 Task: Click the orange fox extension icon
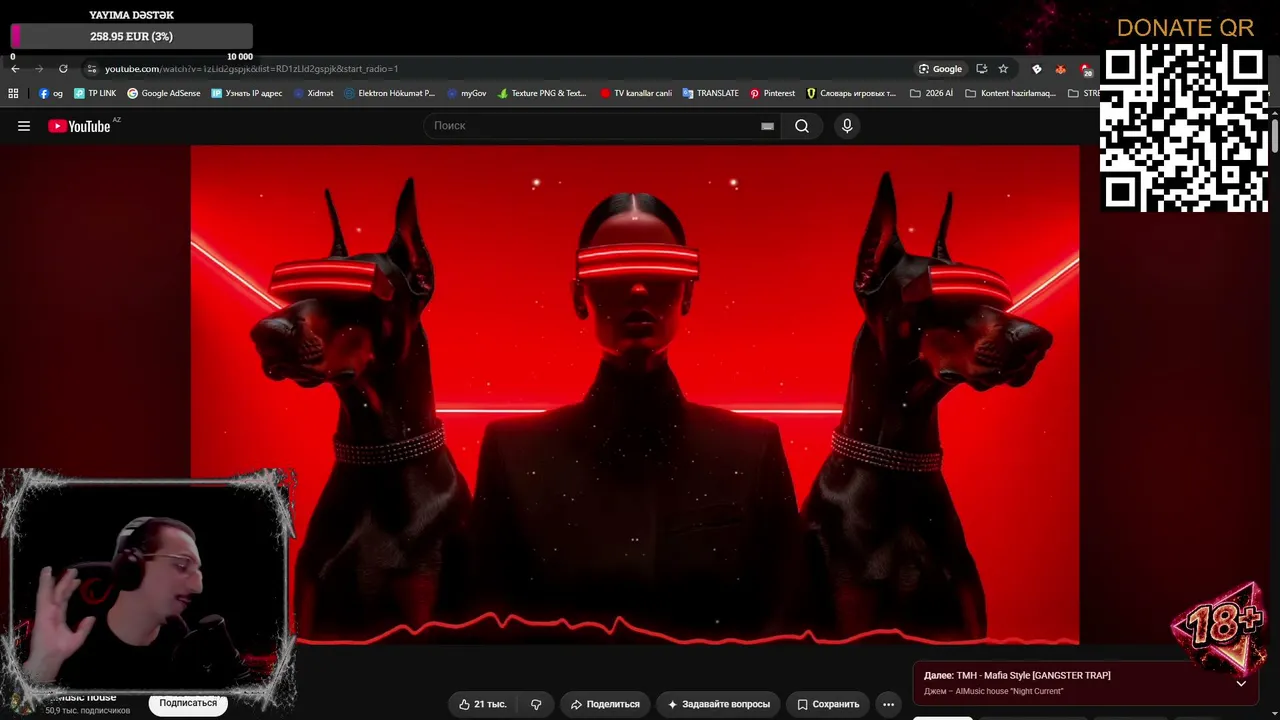1061,69
